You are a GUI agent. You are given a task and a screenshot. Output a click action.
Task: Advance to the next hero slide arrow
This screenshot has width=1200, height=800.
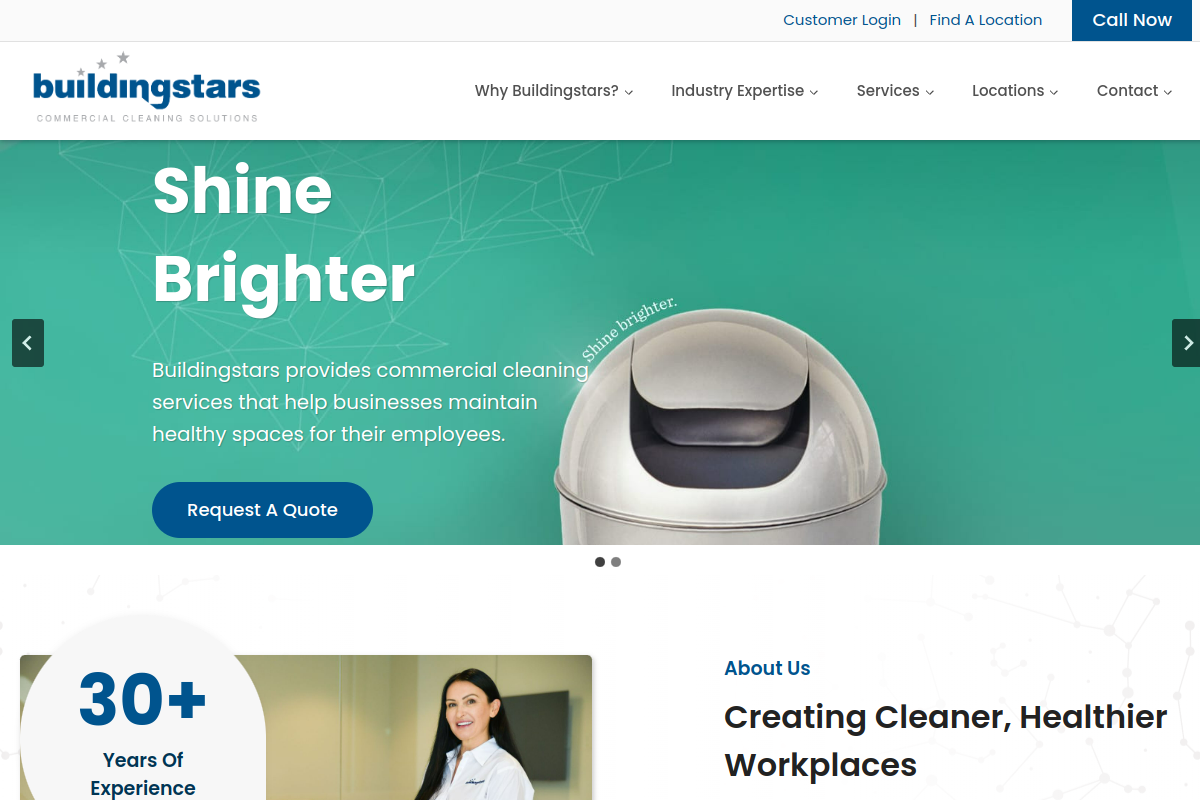pos(1187,343)
